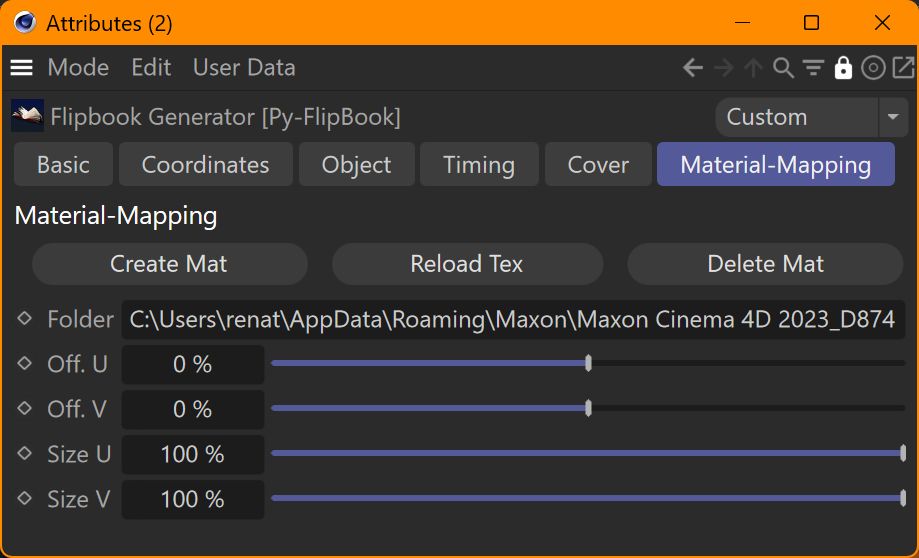Go forward with the right arrow icon
The width and height of the screenshot is (919, 558).
click(x=724, y=68)
